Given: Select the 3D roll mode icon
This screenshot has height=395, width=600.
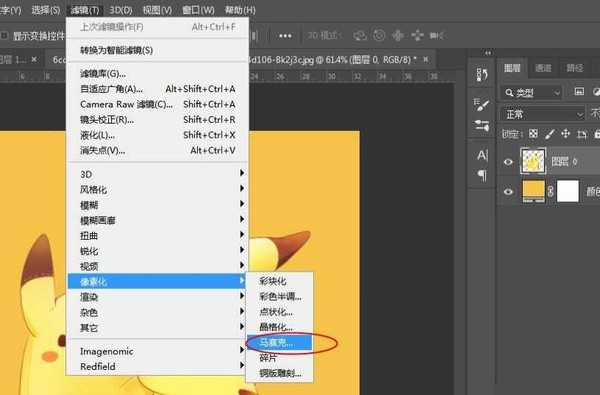Looking at the screenshot, I should 379,36.
